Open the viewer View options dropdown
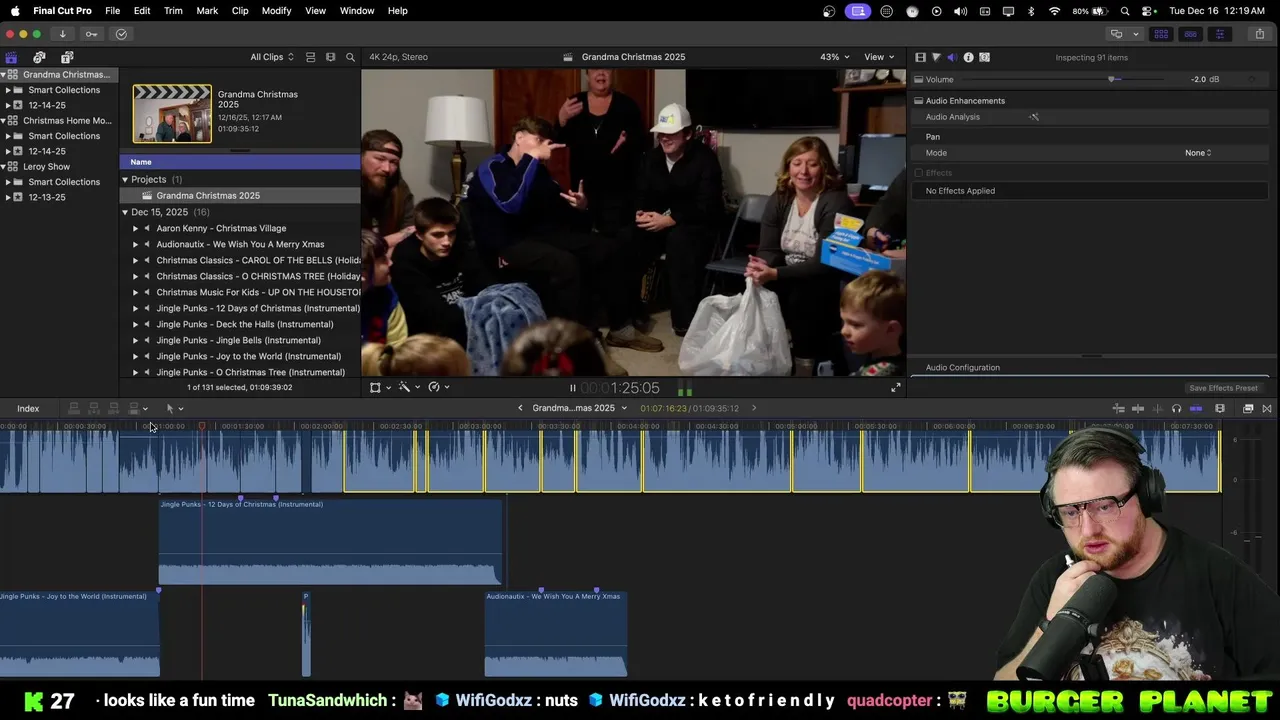 point(879,57)
